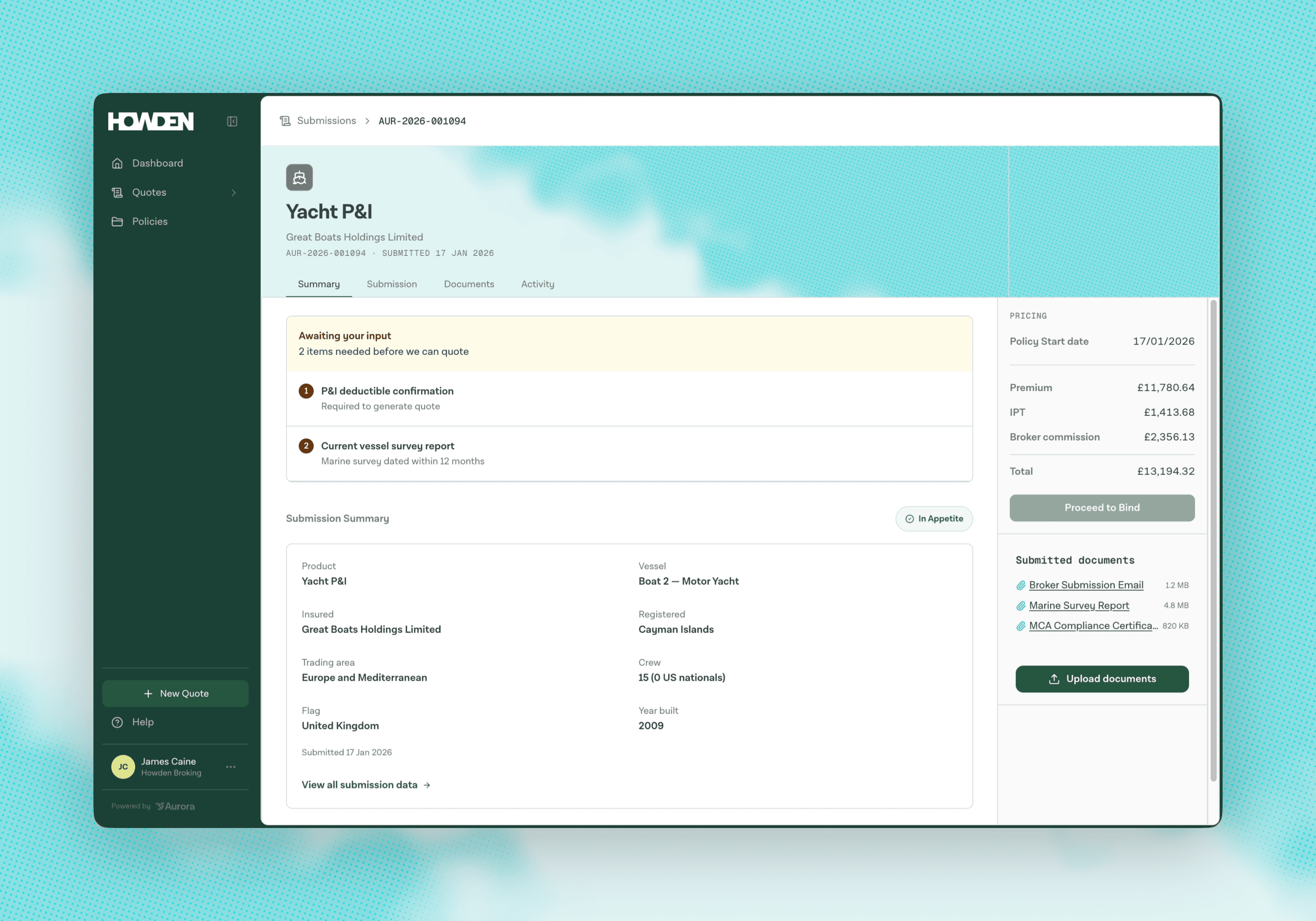
Task: Click the JC user avatar
Action: 123,767
